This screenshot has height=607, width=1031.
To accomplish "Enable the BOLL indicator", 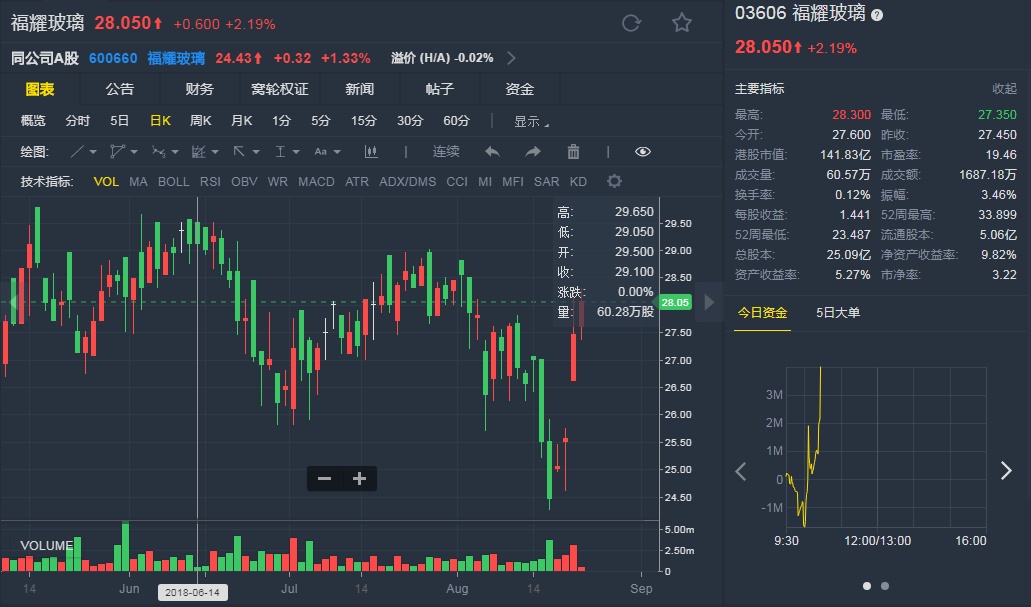I will (173, 182).
